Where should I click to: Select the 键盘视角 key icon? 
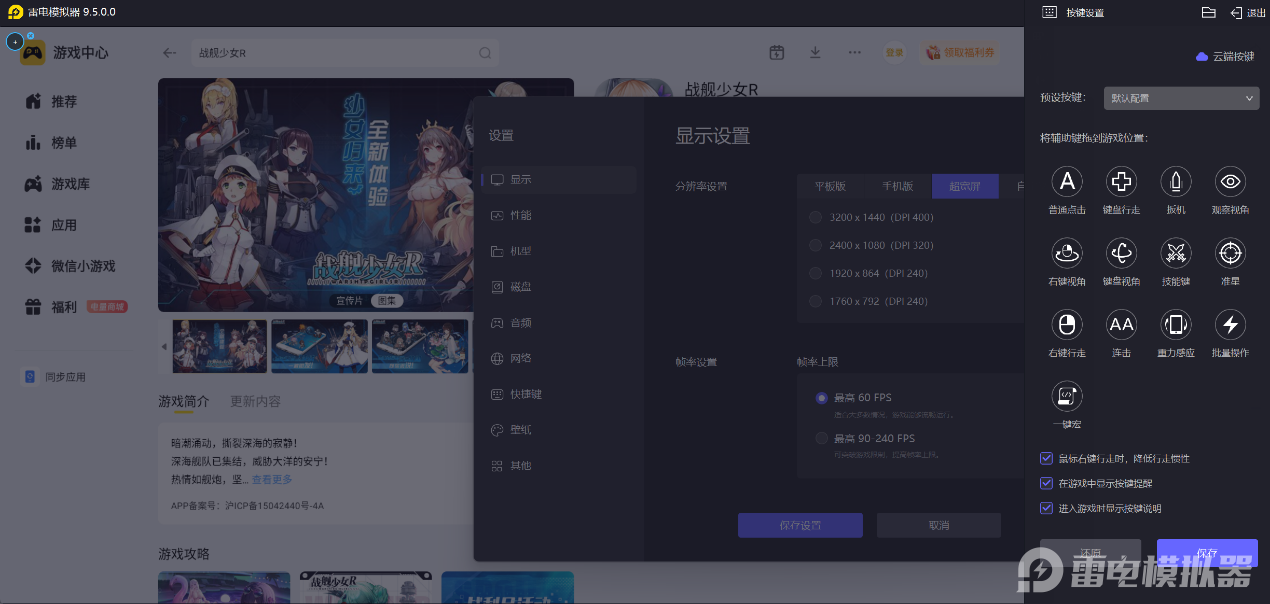(1121, 253)
